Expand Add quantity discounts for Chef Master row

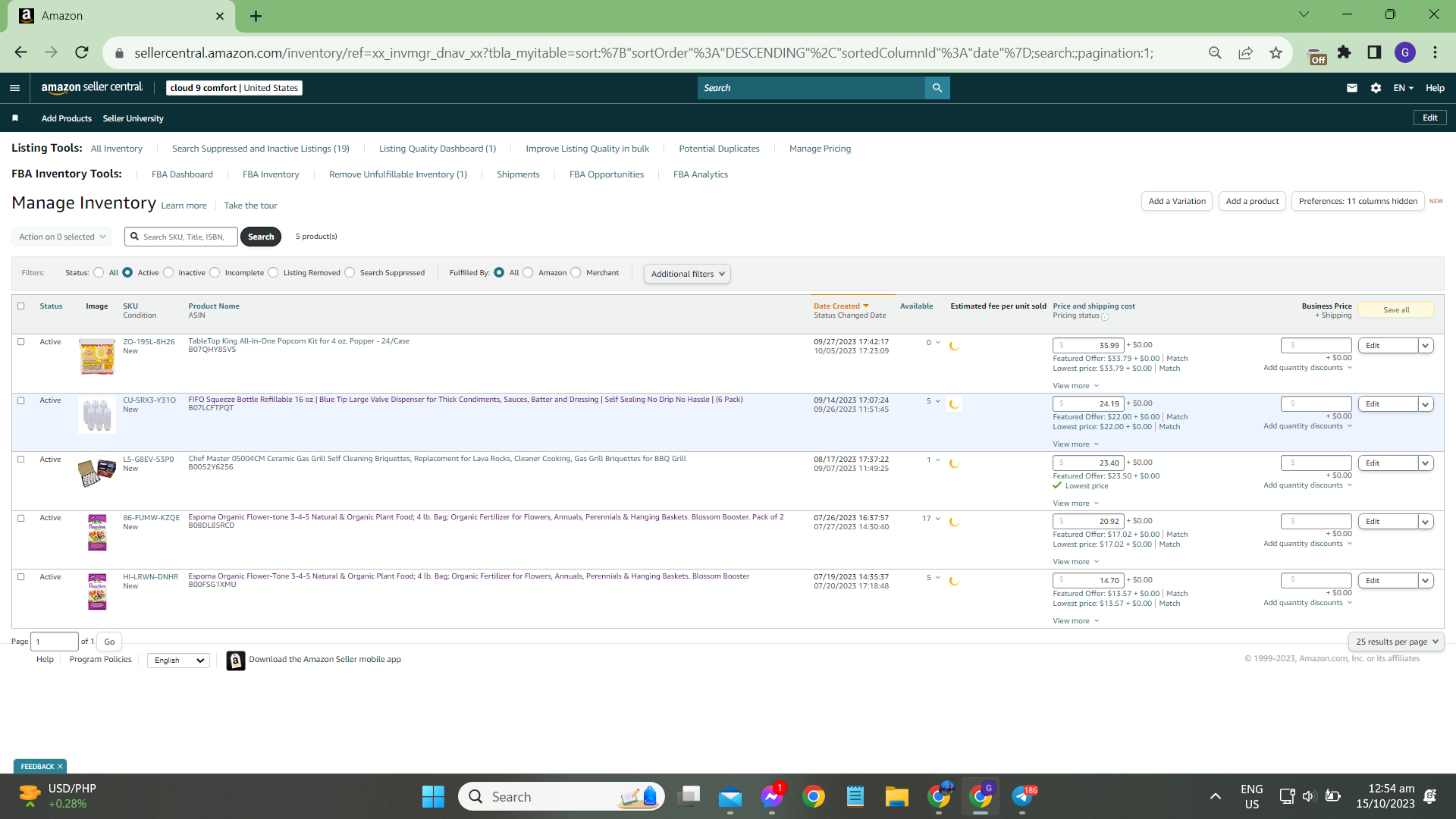coord(1307,485)
